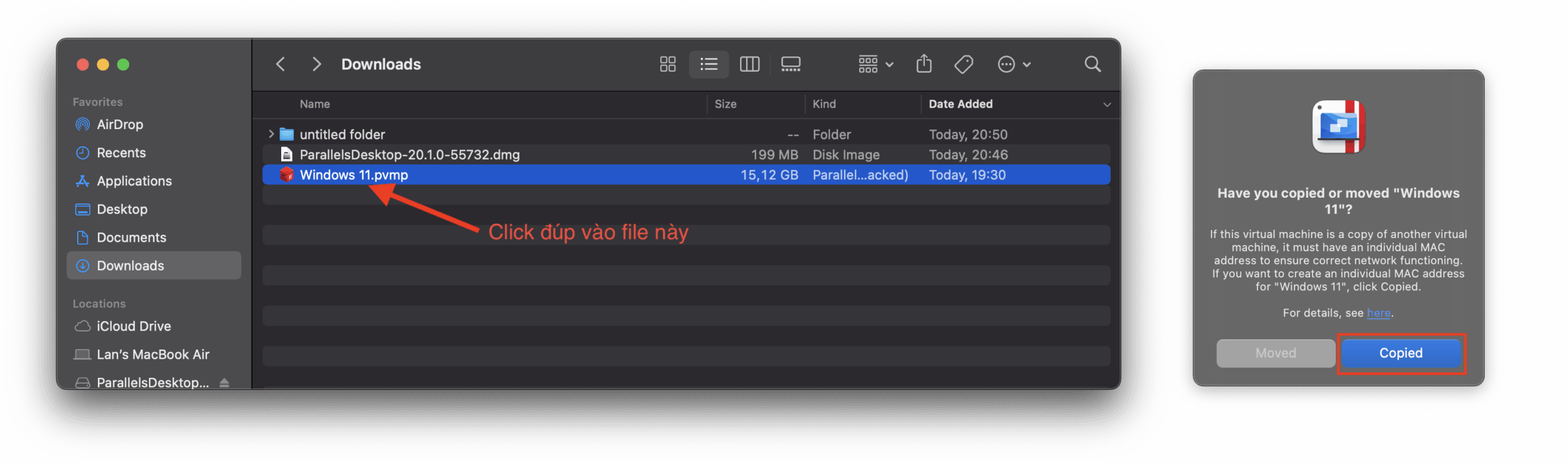Go back with the left chevron

point(281,64)
